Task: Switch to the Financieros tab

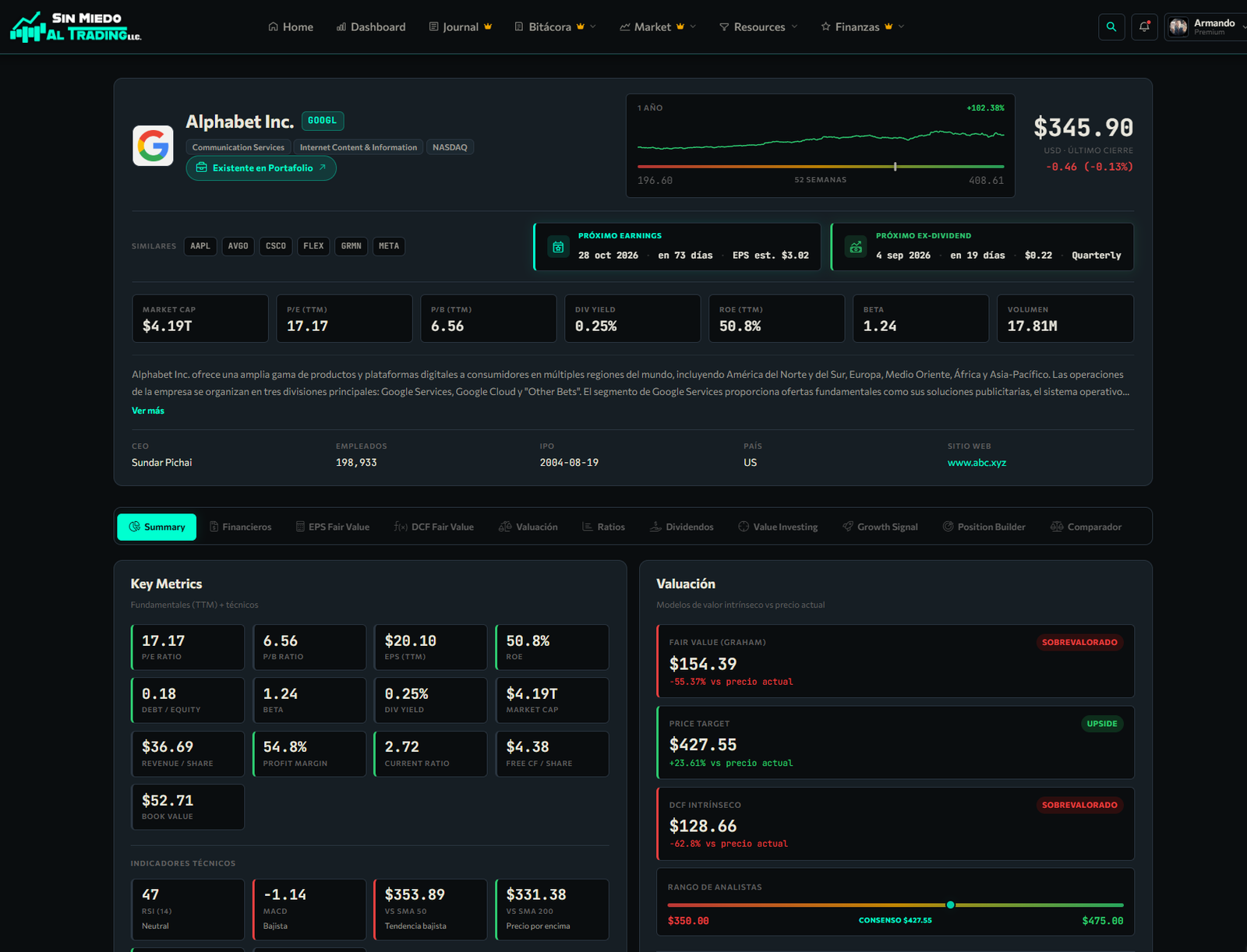Action: (240, 527)
